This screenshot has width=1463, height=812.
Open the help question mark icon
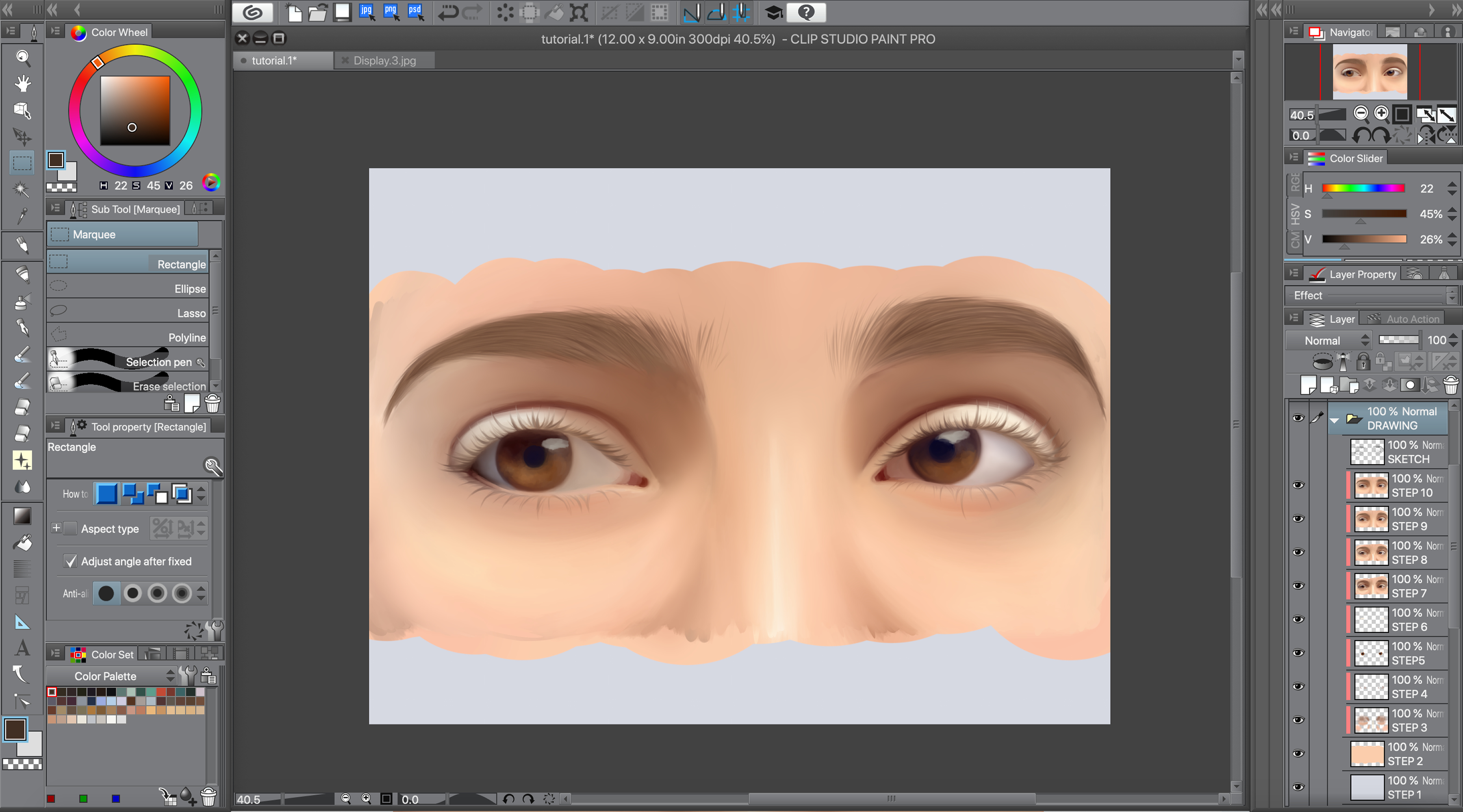(806, 13)
